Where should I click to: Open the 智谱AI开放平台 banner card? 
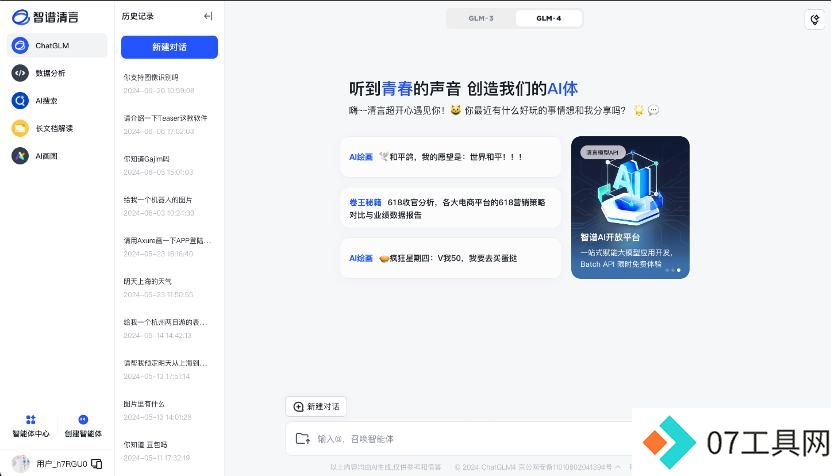click(x=630, y=207)
